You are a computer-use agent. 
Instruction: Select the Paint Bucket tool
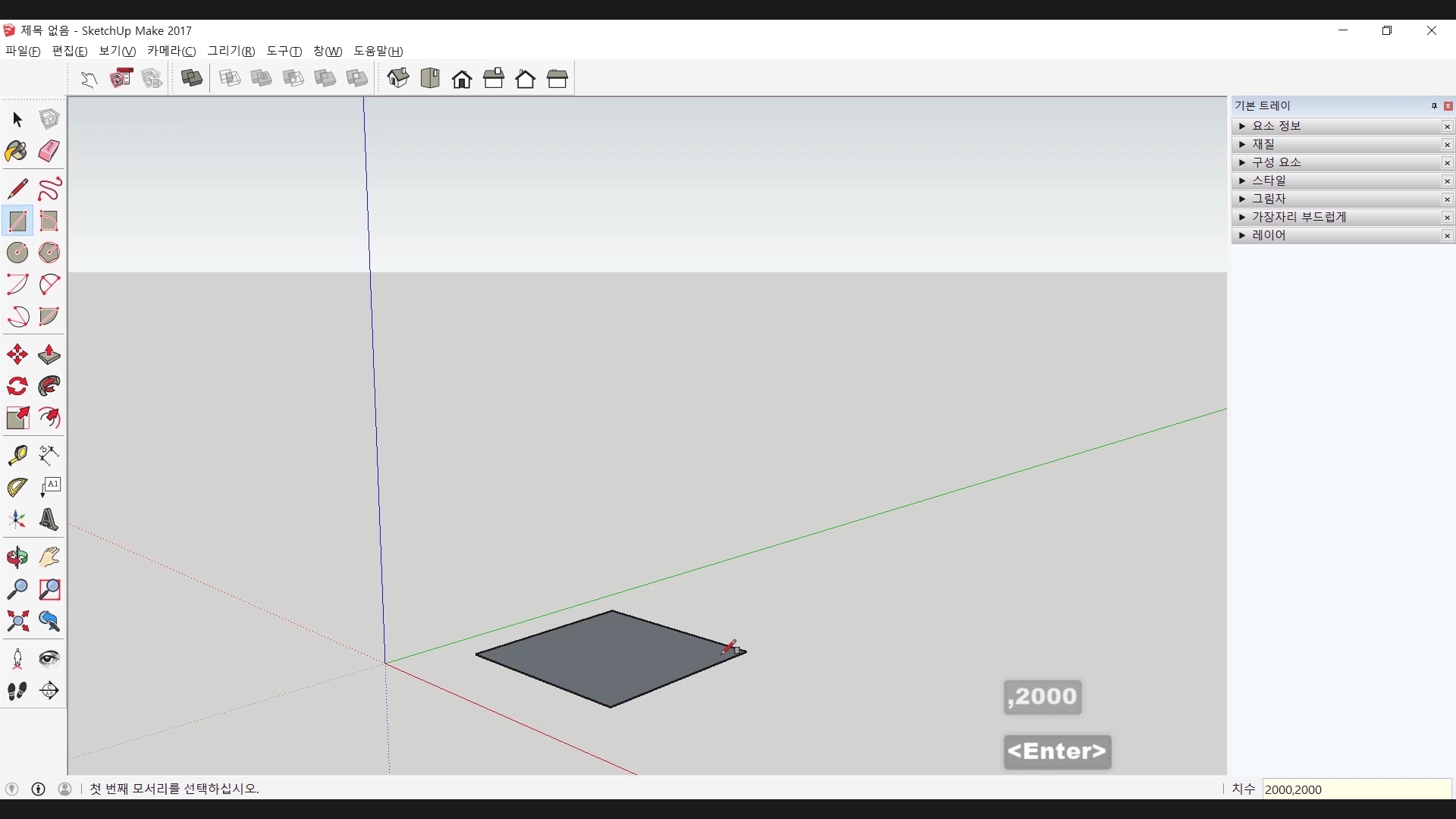(17, 151)
